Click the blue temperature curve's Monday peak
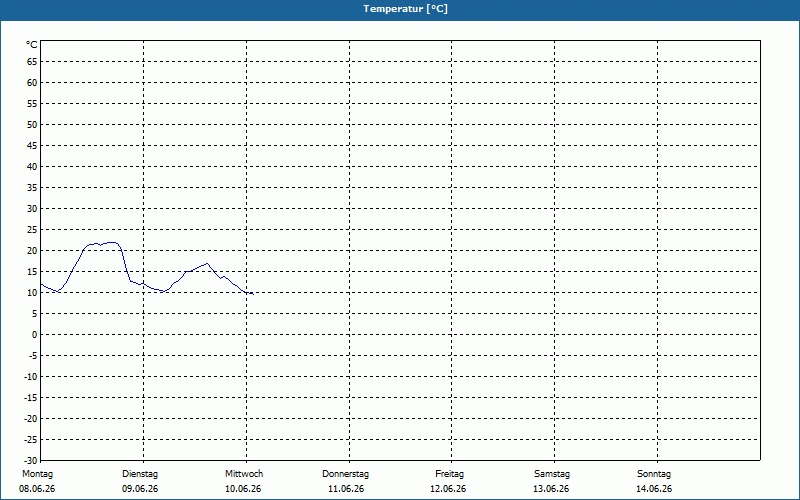800x500 pixels. [x=112, y=242]
